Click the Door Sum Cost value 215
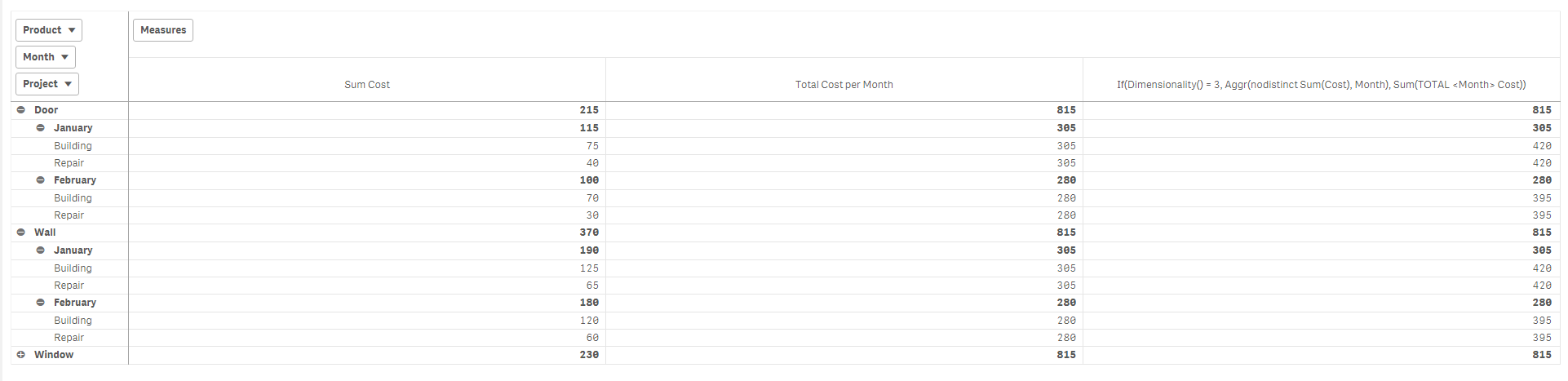The height and width of the screenshot is (381, 1568). coord(589,110)
